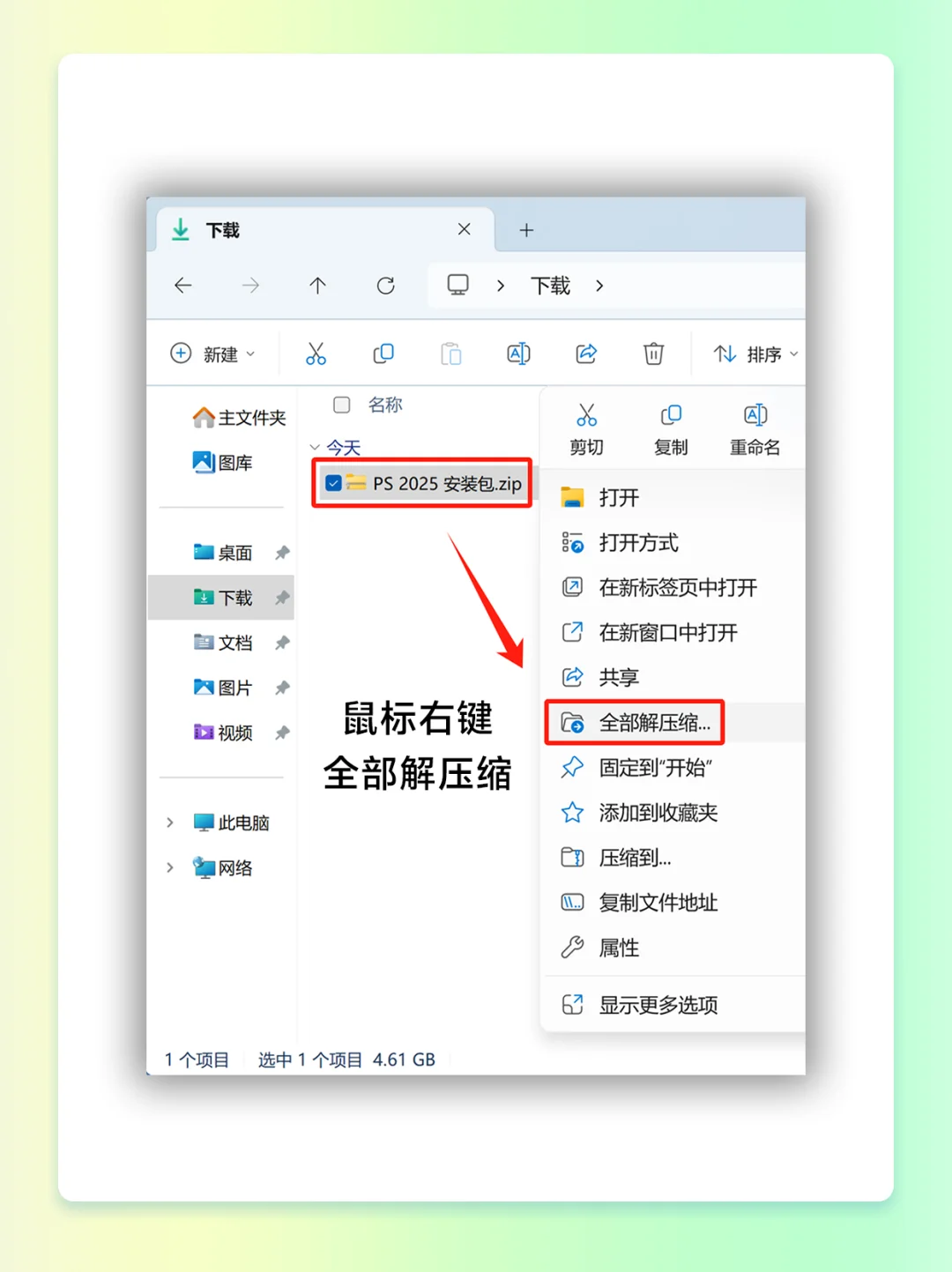952x1272 pixels.
Task: Click the Refresh icon in address bar
Action: pos(385,286)
